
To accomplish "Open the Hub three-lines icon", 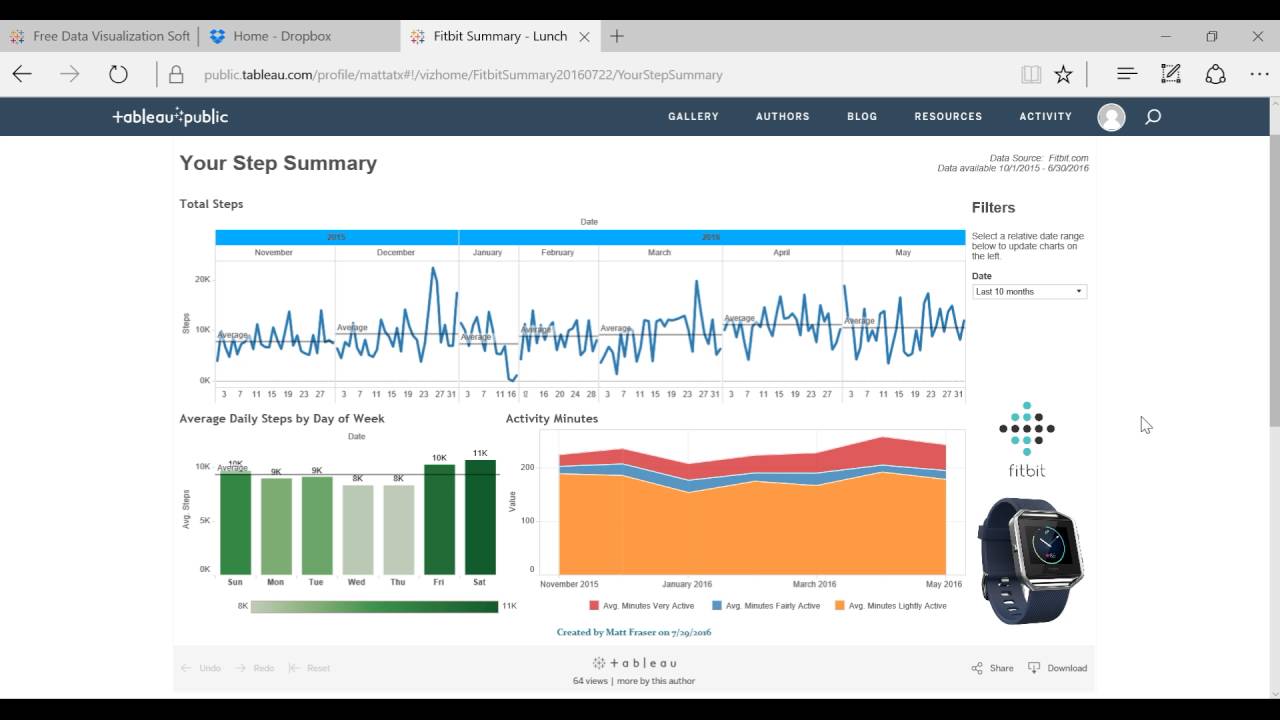I will pos(1127,74).
